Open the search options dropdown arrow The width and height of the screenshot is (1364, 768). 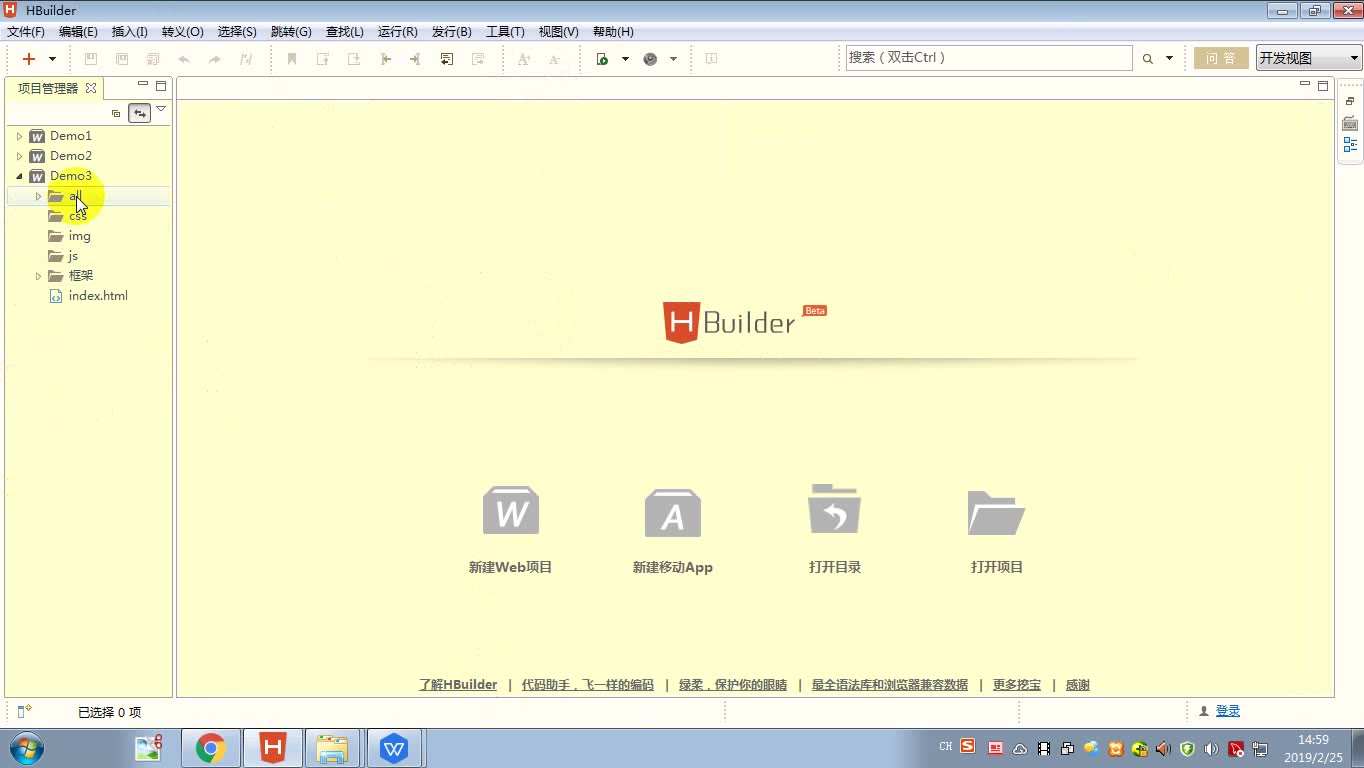tap(1169, 59)
